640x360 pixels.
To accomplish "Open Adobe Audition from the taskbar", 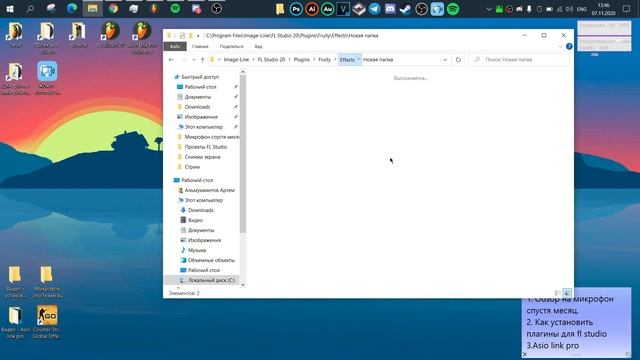I will [x=327, y=9].
